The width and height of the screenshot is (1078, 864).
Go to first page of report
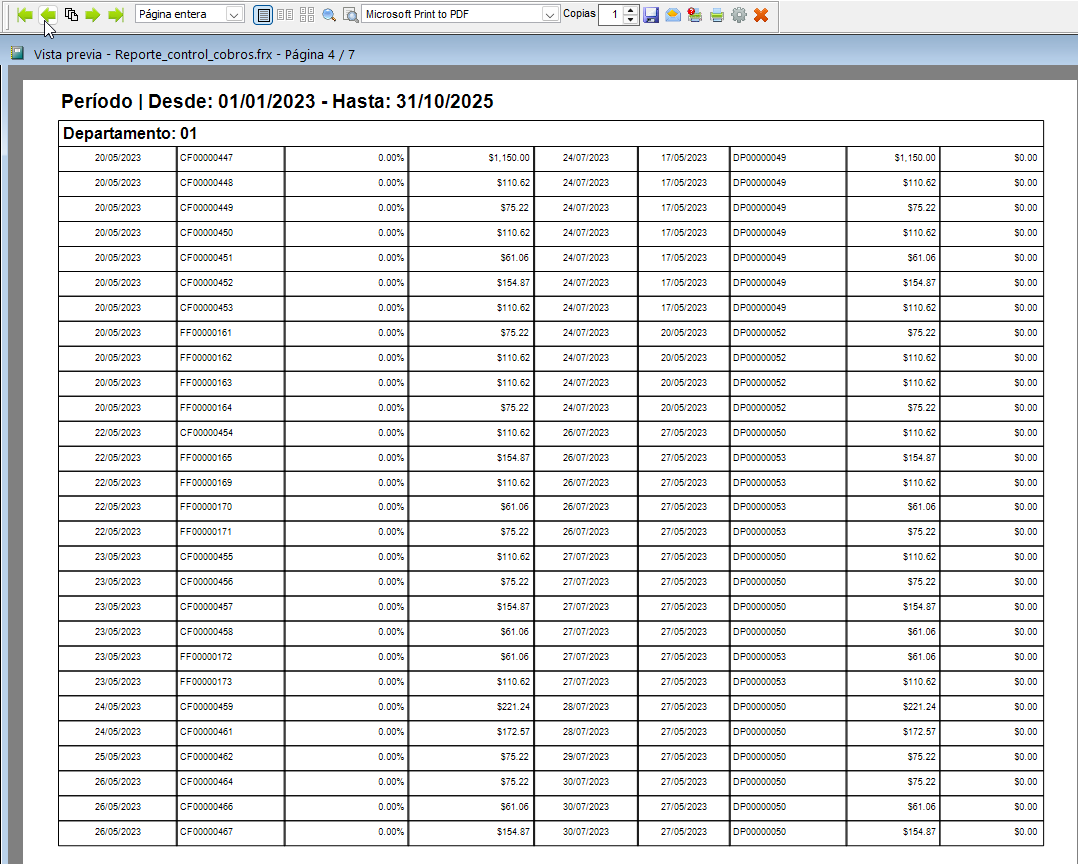(x=25, y=14)
